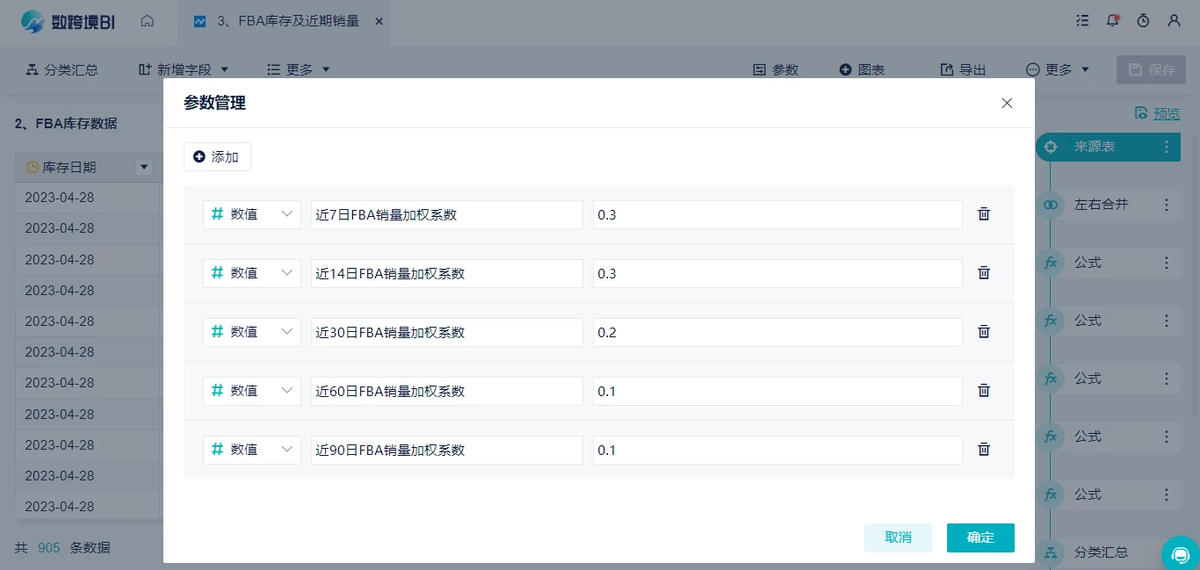Open 新增字段 dropdown menu
Image resolution: width=1200 pixels, height=570 pixels.
coord(184,69)
